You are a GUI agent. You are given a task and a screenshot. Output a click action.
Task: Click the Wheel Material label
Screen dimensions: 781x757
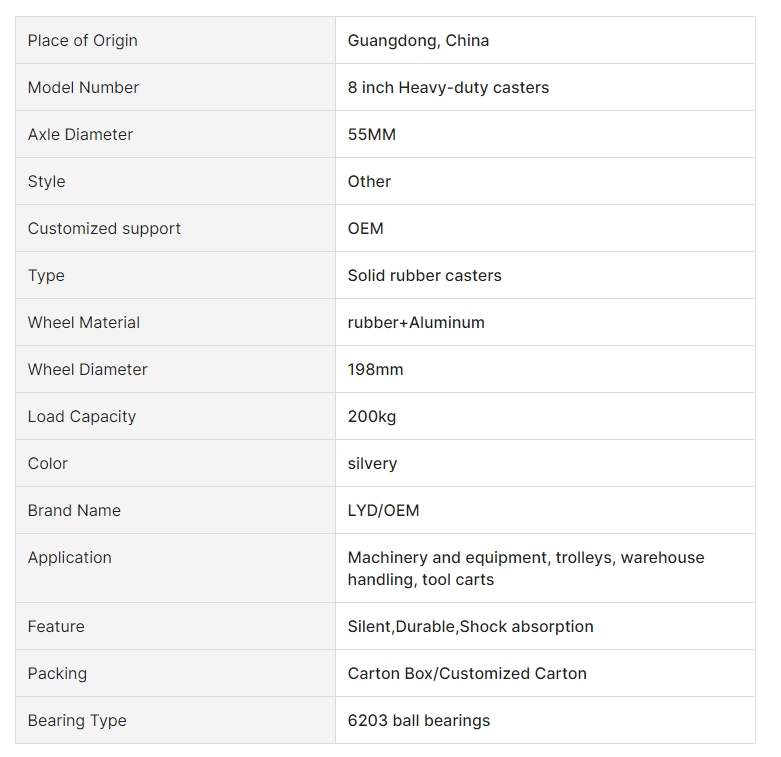(x=84, y=322)
